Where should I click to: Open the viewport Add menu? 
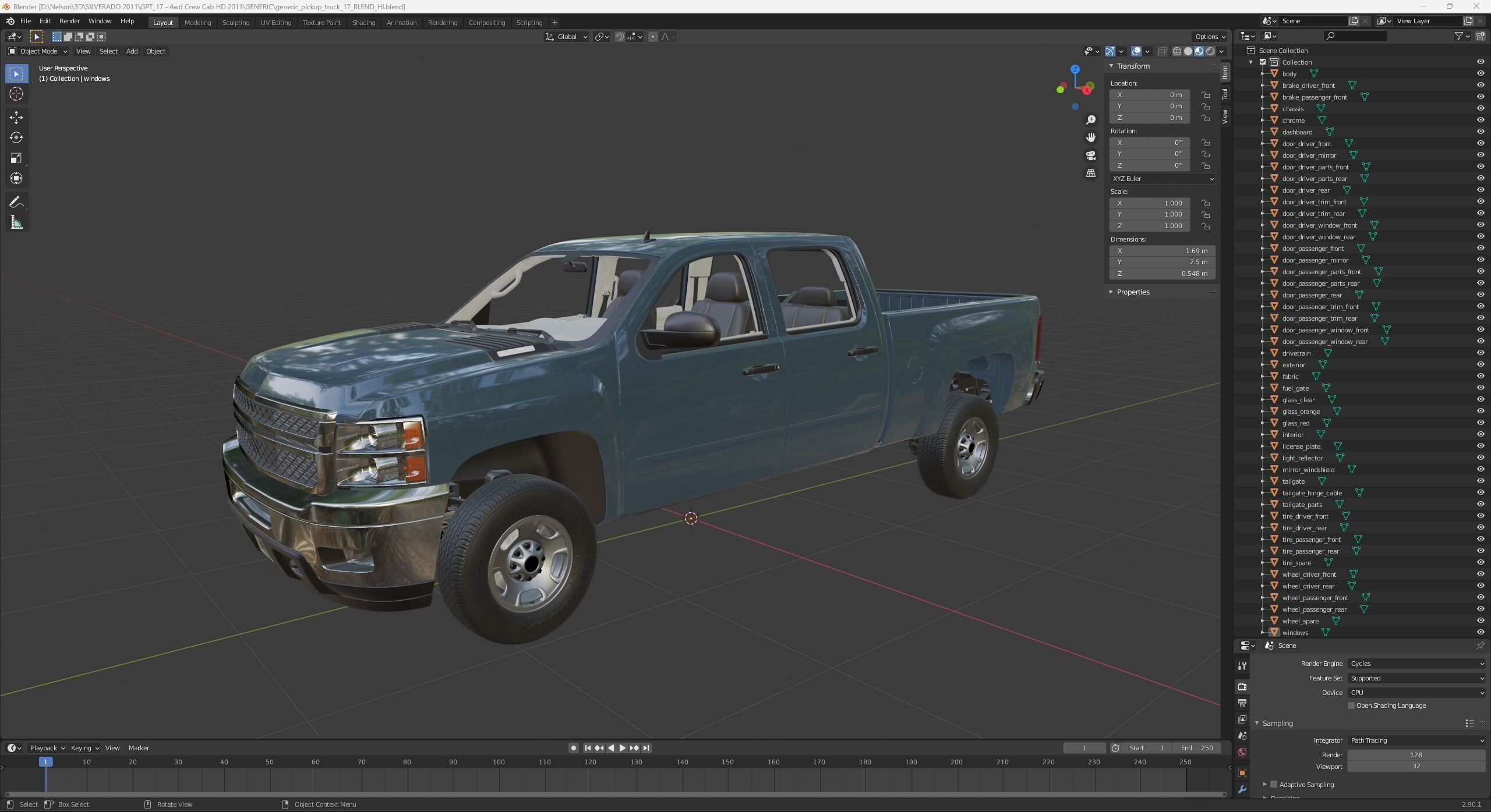click(132, 51)
